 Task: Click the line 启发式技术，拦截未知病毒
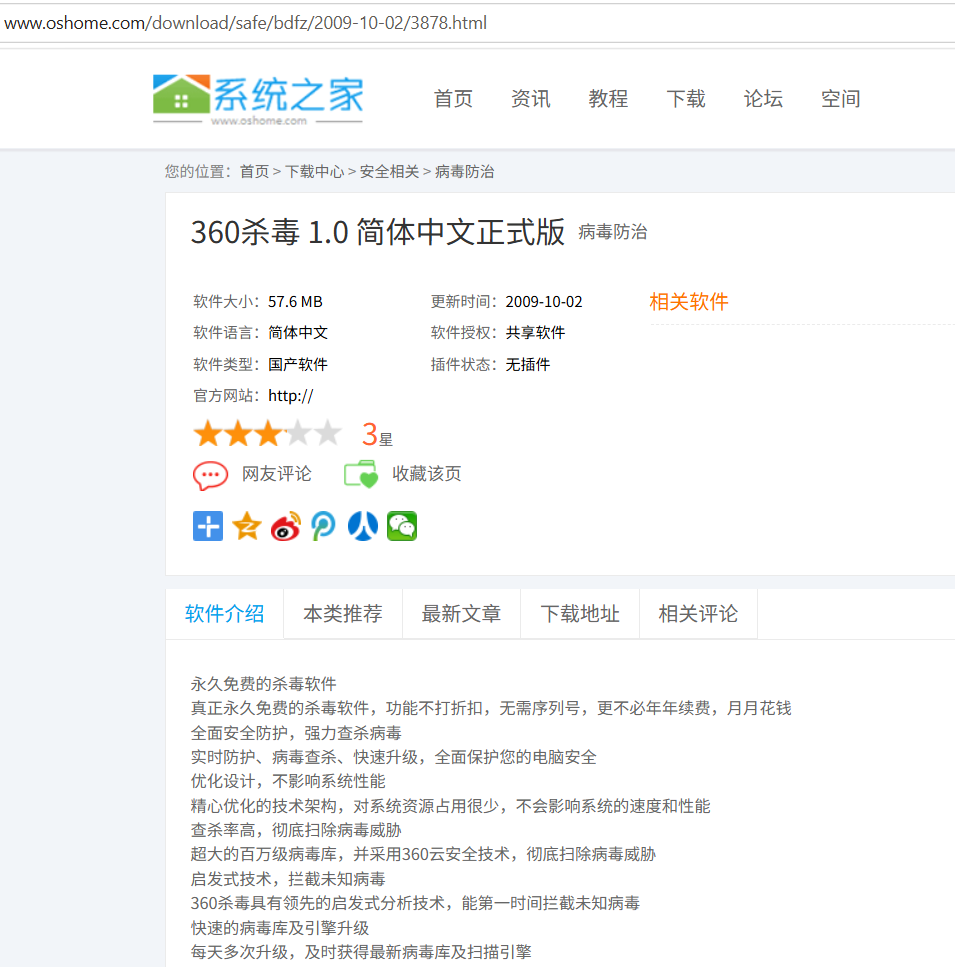pos(288,879)
